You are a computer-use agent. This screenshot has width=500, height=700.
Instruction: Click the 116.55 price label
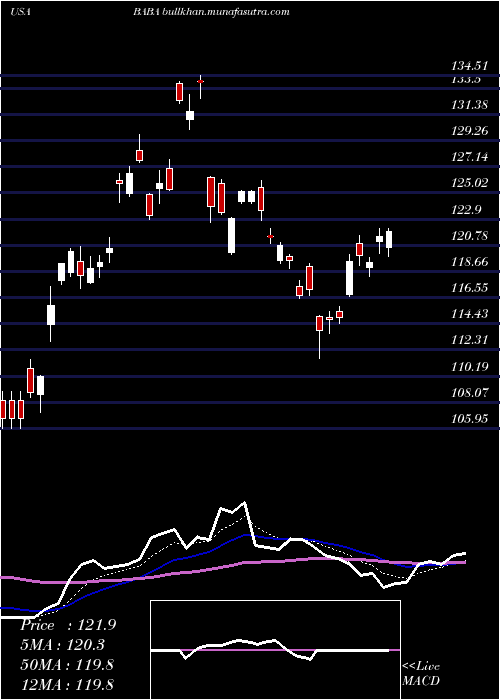pyautogui.click(x=469, y=288)
